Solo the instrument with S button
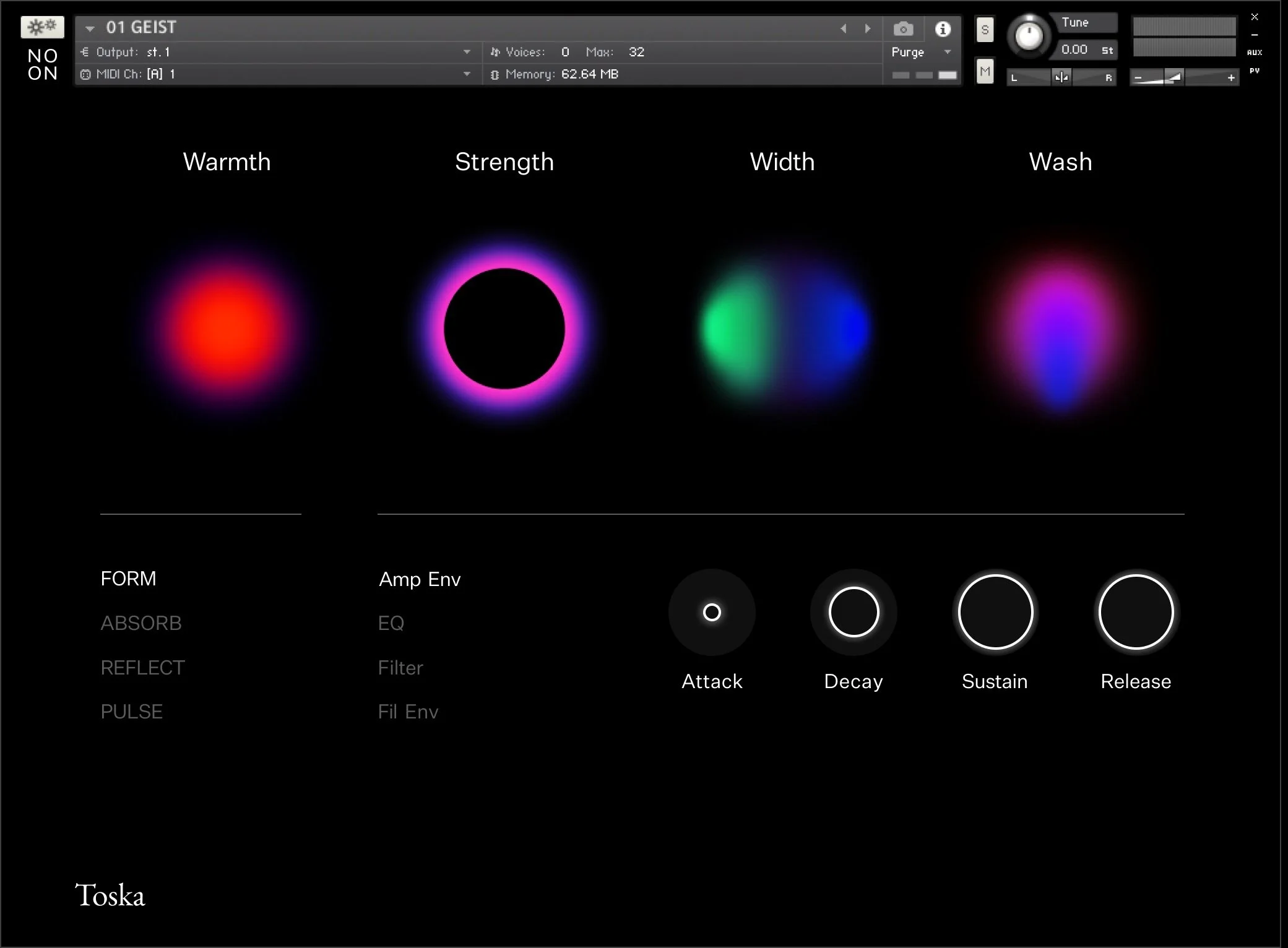 tap(985, 30)
